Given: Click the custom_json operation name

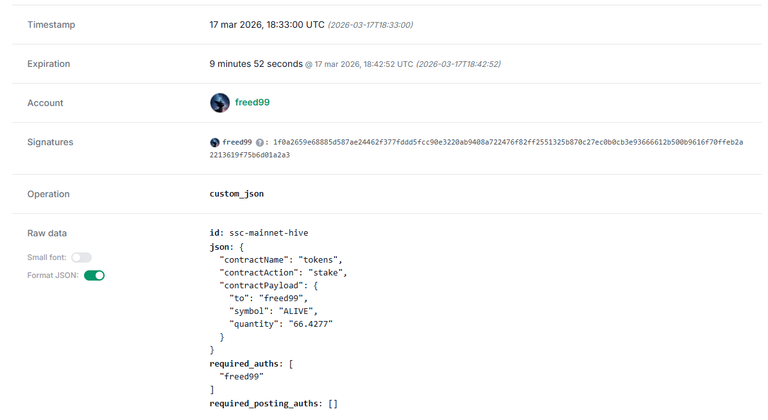Looking at the screenshot, I should pyautogui.click(x=236, y=193).
